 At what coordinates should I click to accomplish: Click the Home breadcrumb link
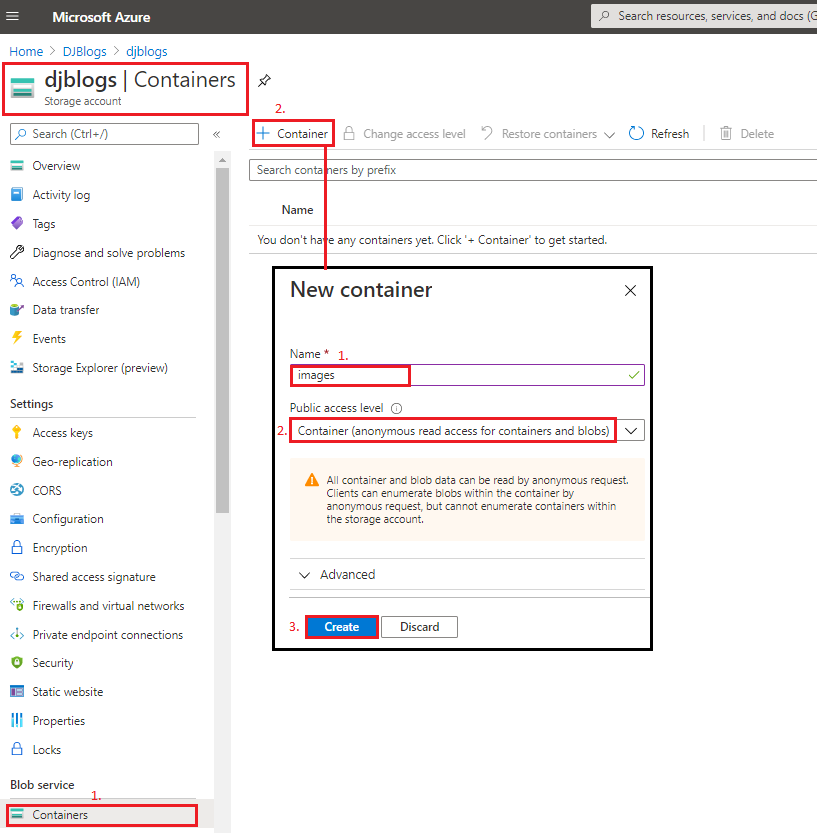click(26, 52)
